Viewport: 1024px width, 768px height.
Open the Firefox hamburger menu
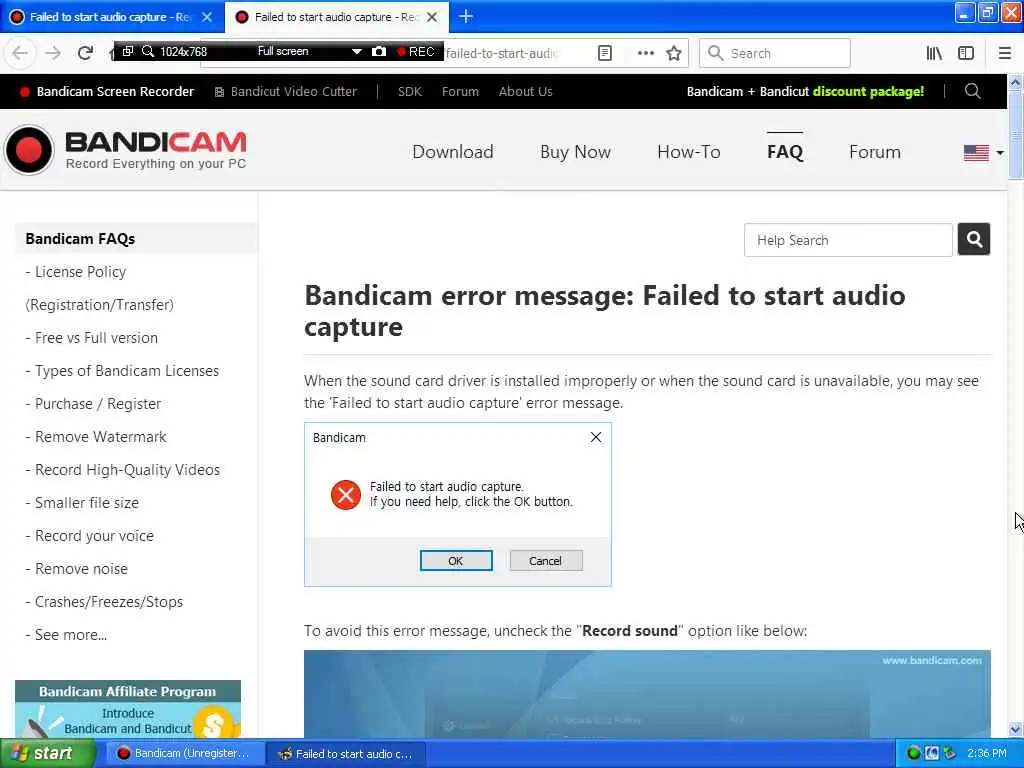pyautogui.click(x=1004, y=53)
